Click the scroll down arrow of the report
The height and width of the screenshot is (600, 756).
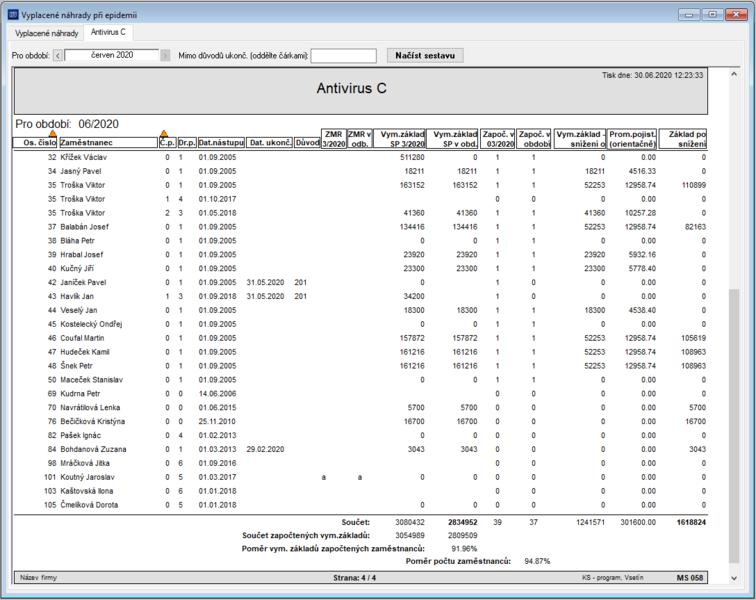(x=734, y=578)
